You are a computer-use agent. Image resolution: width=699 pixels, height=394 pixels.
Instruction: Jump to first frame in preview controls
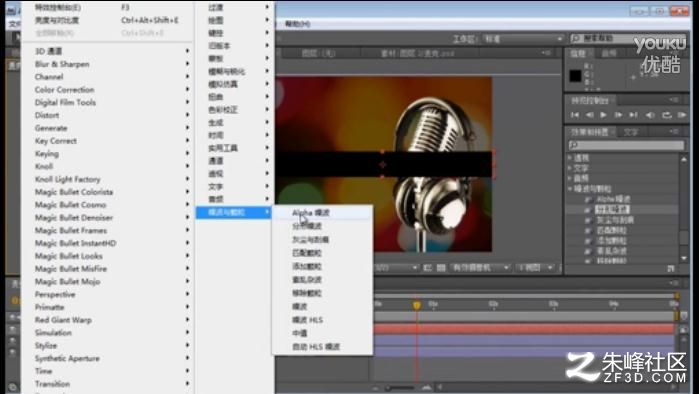[575, 115]
